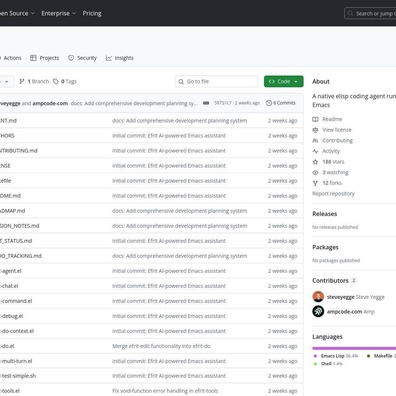
Task: Open the TODO_TRACKING.md file
Action: (x=21, y=256)
